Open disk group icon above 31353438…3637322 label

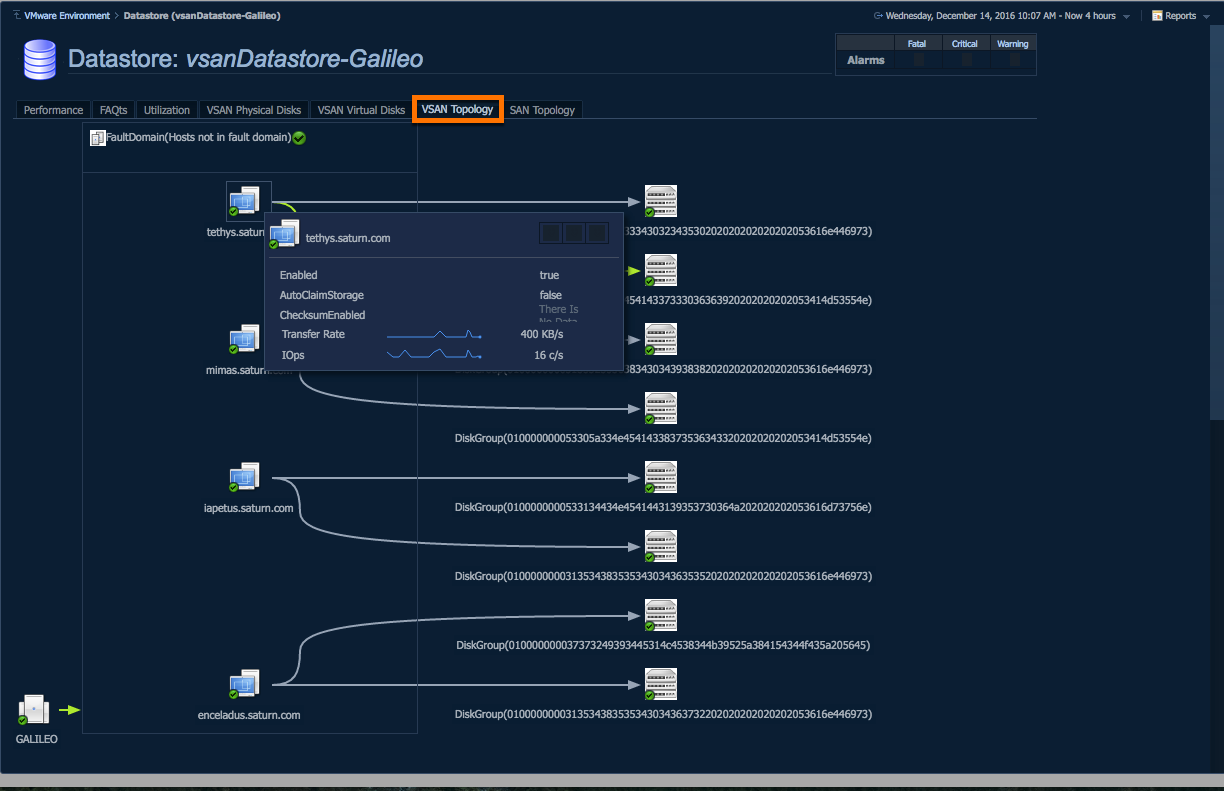coord(660,685)
